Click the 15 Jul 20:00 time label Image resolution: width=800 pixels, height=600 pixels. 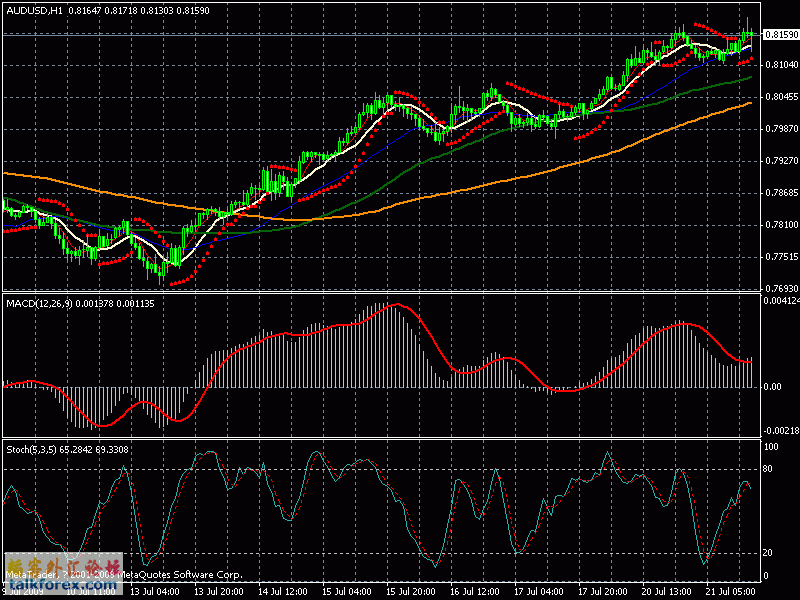point(411,592)
